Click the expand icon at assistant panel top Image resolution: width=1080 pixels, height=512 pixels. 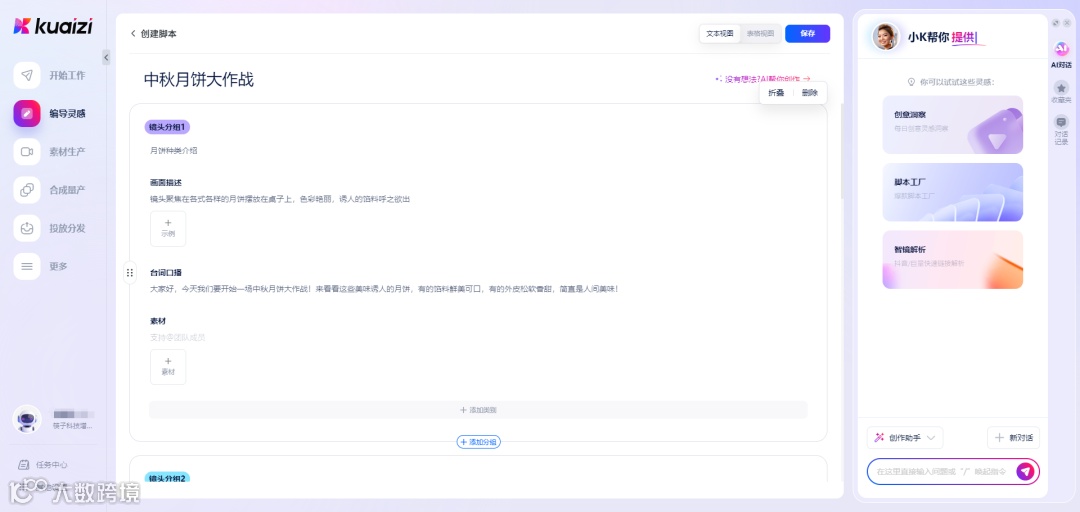tap(1056, 23)
